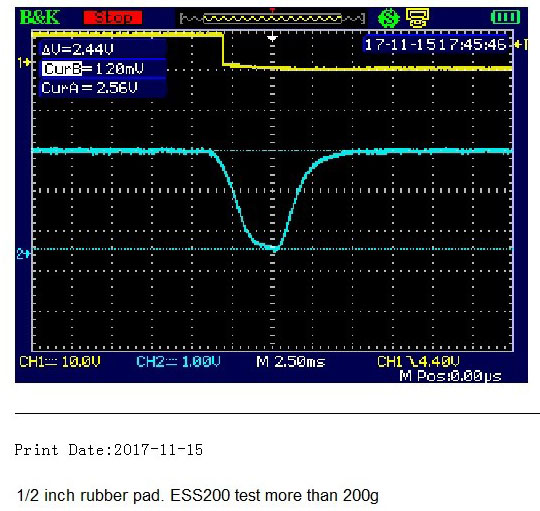This screenshot has width=540, height=511.
Task: Click the trigger position arrow at top
Action: tap(272, 38)
